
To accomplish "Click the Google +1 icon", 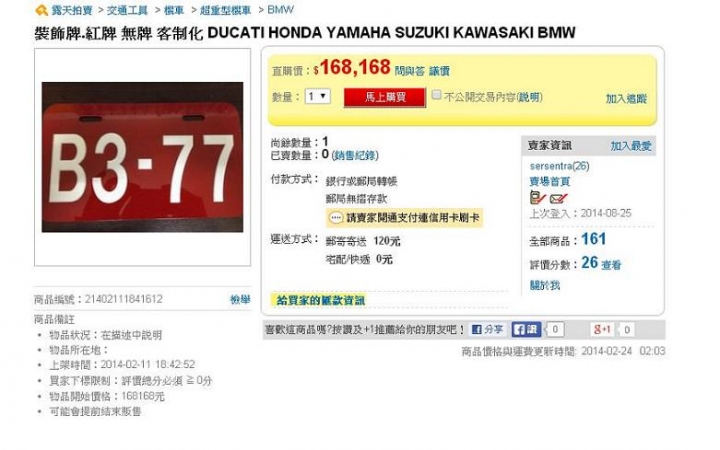I will [602, 329].
